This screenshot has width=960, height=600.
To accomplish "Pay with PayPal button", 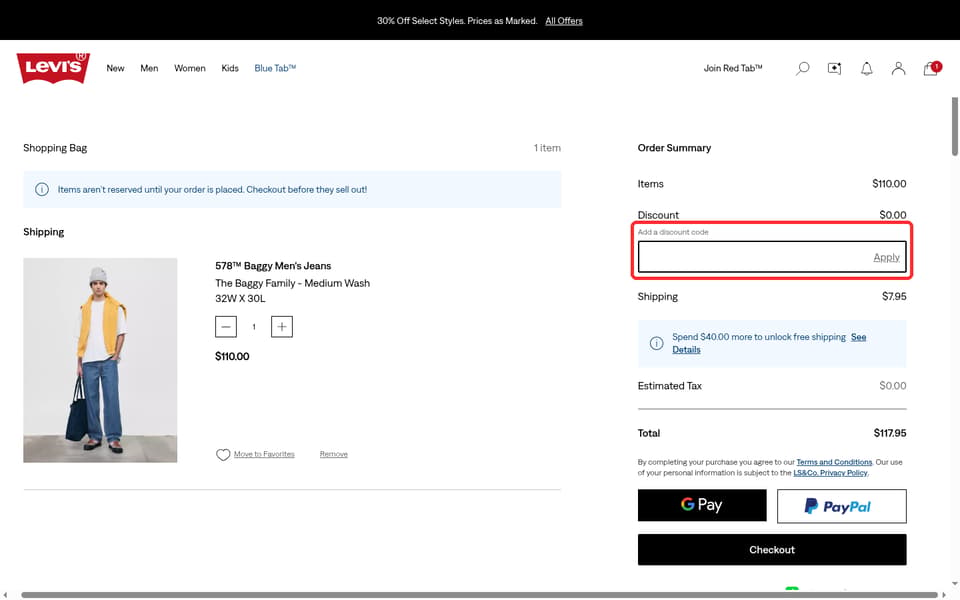I will [841, 506].
